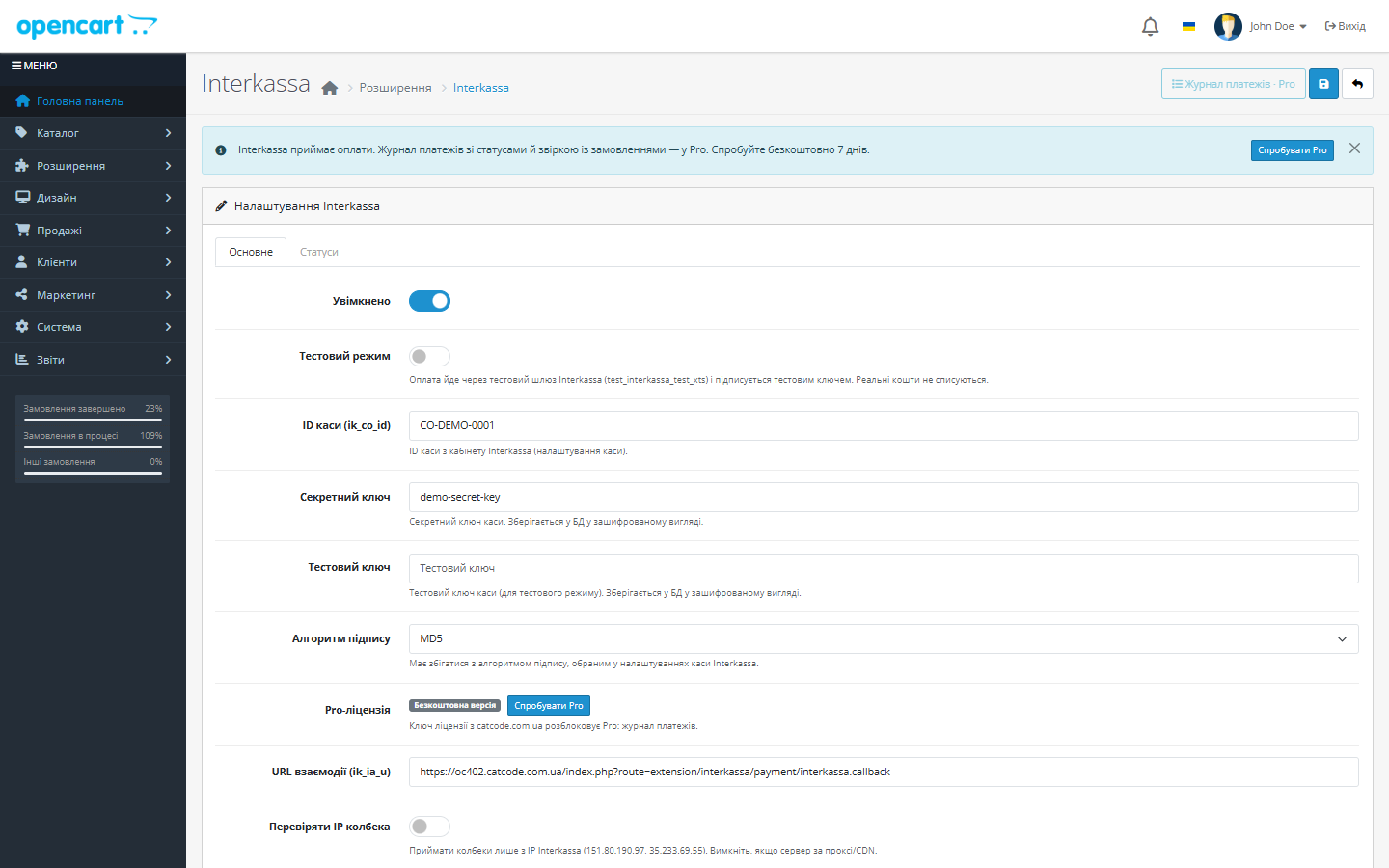
Task: Click the Інші замовлення progress bar
Action: (x=93, y=473)
